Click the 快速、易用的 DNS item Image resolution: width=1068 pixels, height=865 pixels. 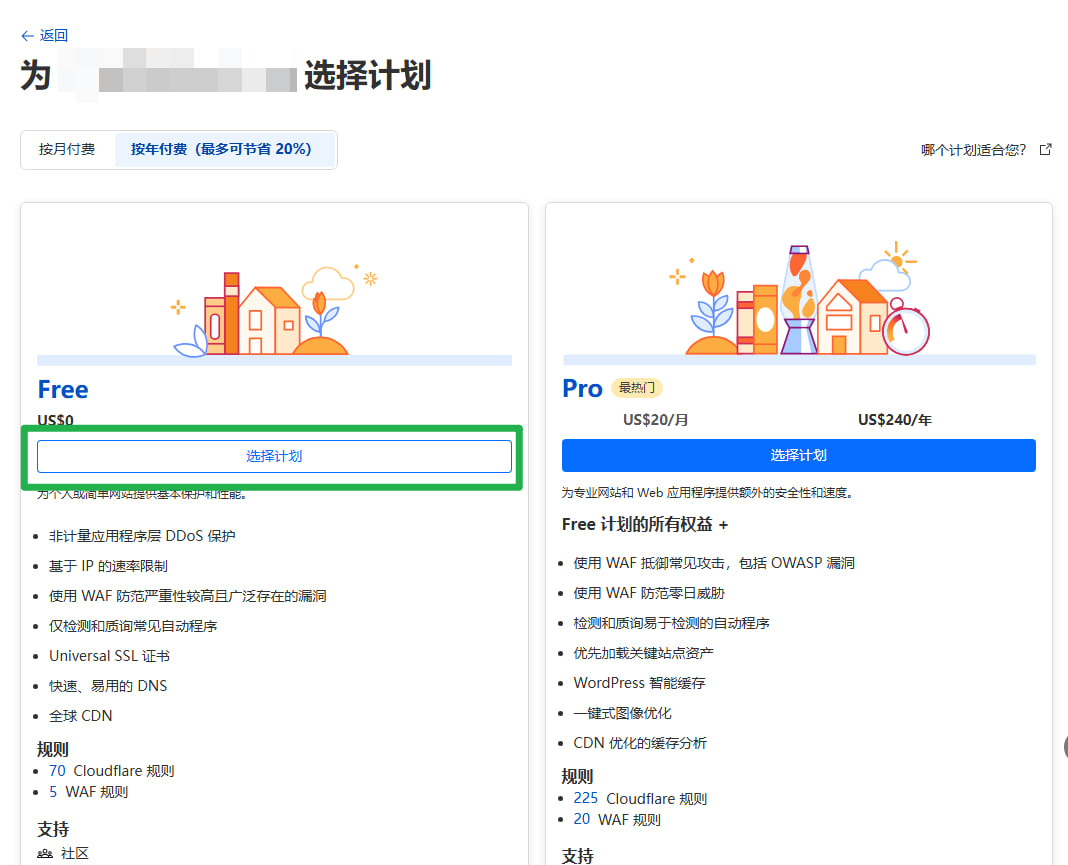(108, 686)
